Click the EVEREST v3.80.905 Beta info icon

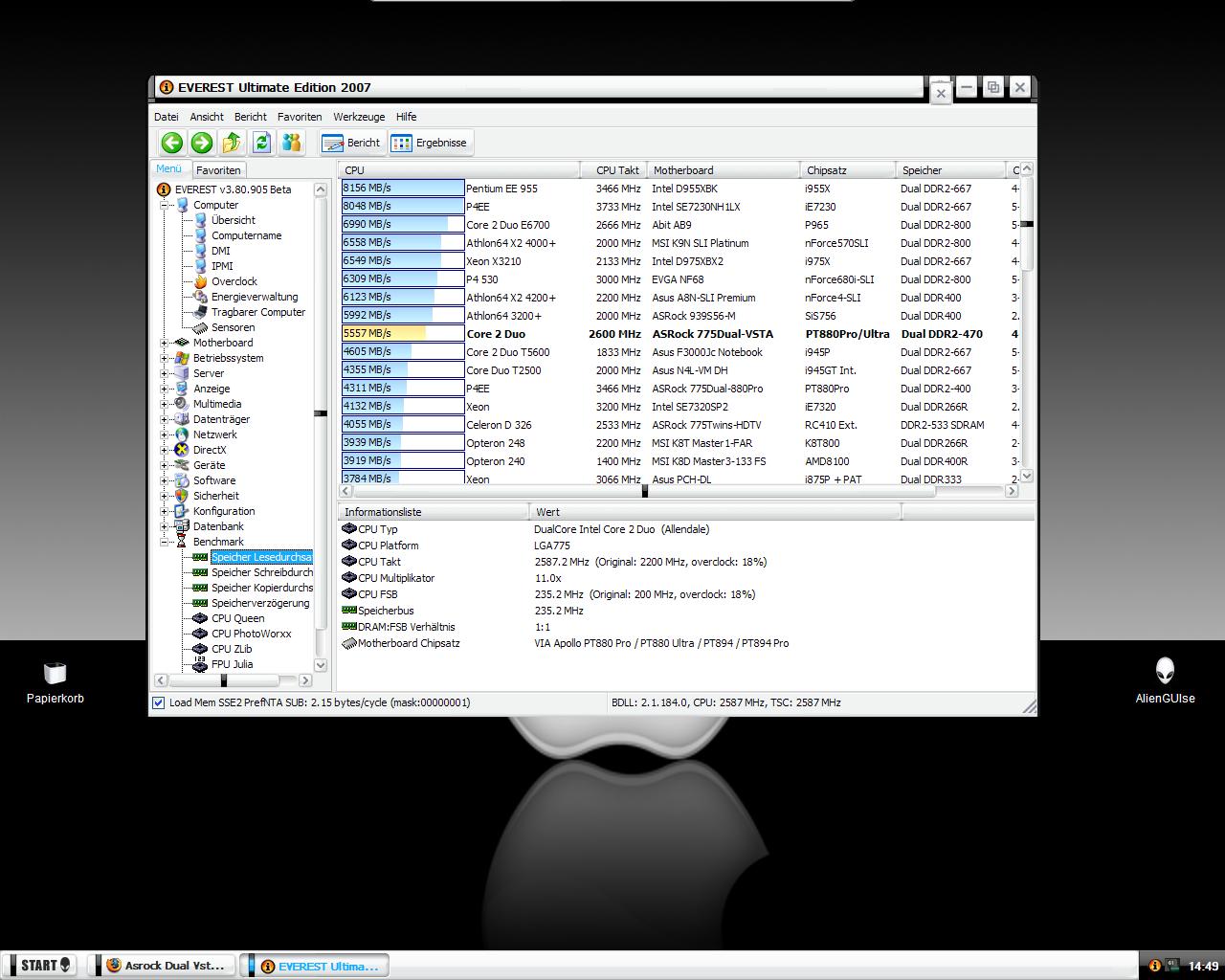164,189
